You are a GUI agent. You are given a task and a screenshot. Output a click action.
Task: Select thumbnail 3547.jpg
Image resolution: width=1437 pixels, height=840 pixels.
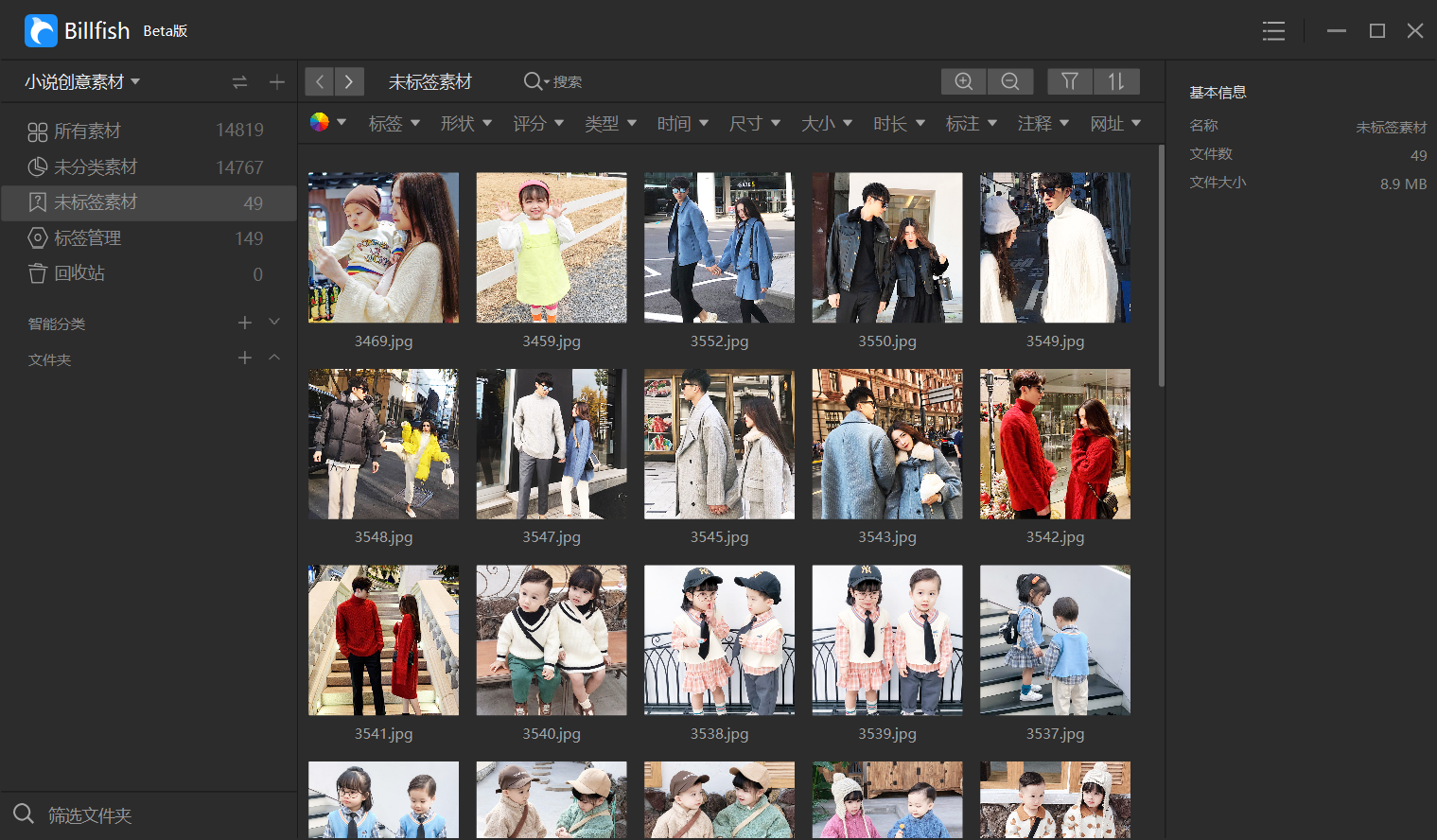click(552, 444)
